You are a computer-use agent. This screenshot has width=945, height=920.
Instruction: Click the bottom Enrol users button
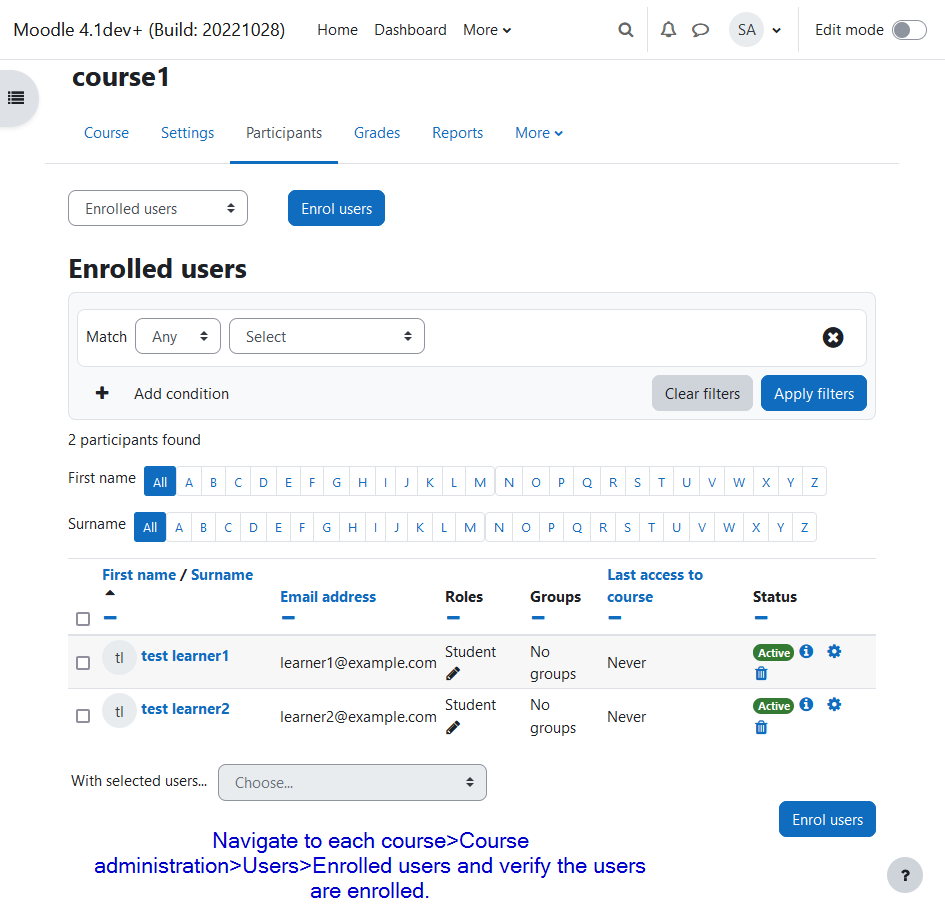827,819
